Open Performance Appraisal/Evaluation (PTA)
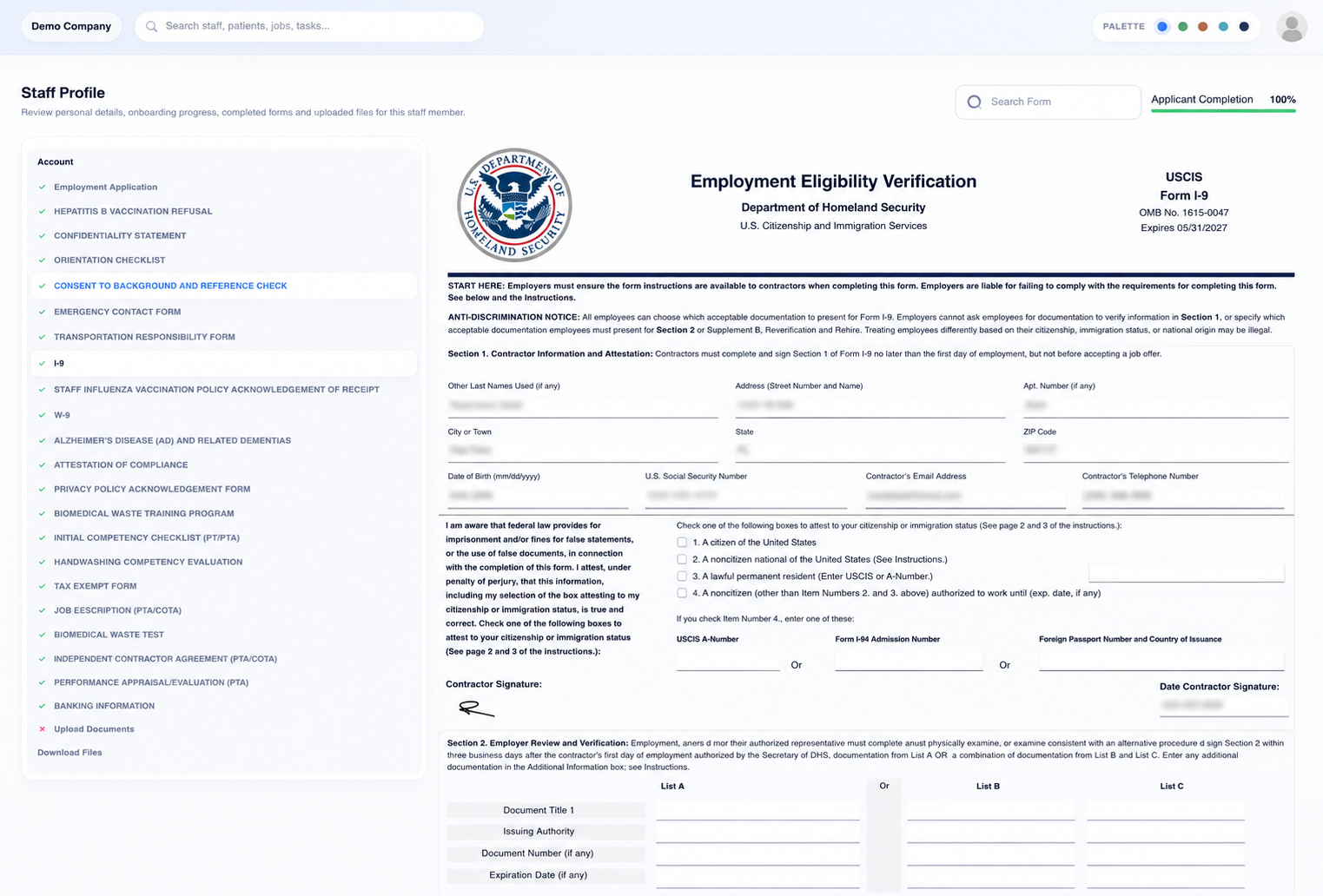The height and width of the screenshot is (896, 1323). [x=151, y=682]
